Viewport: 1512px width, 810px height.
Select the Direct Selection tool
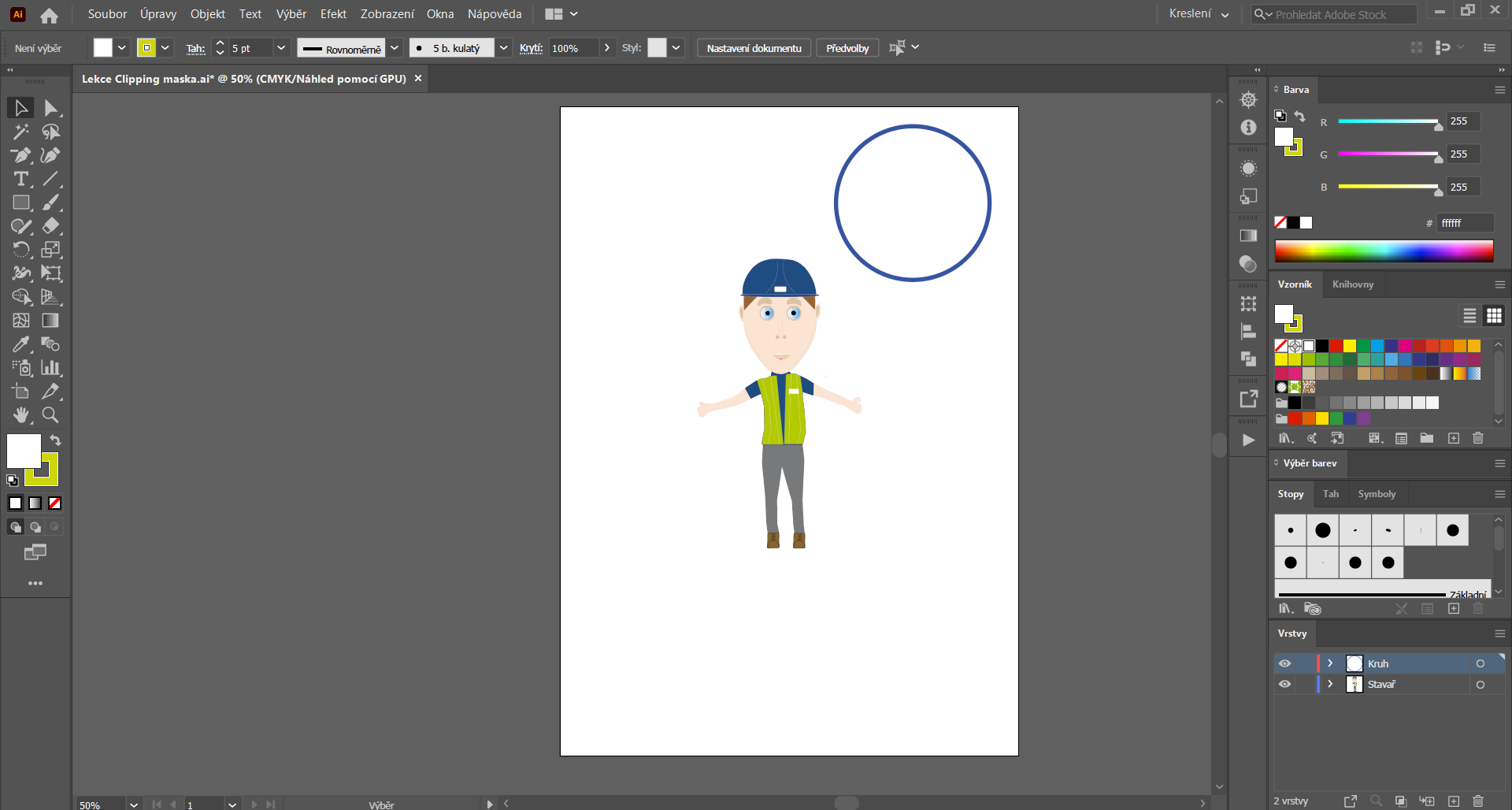(50, 107)
